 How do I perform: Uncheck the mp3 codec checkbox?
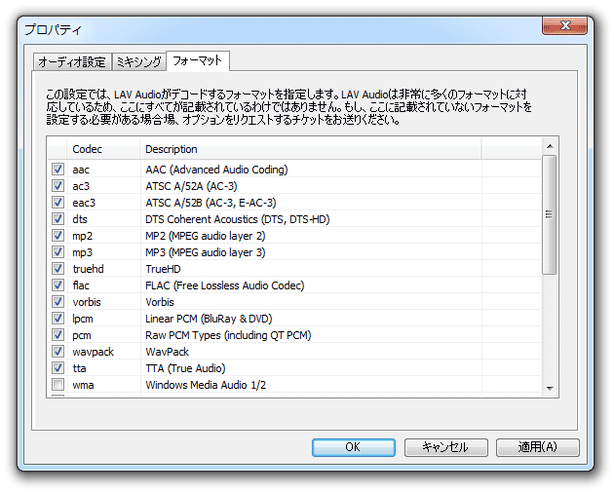click(58, 252)
